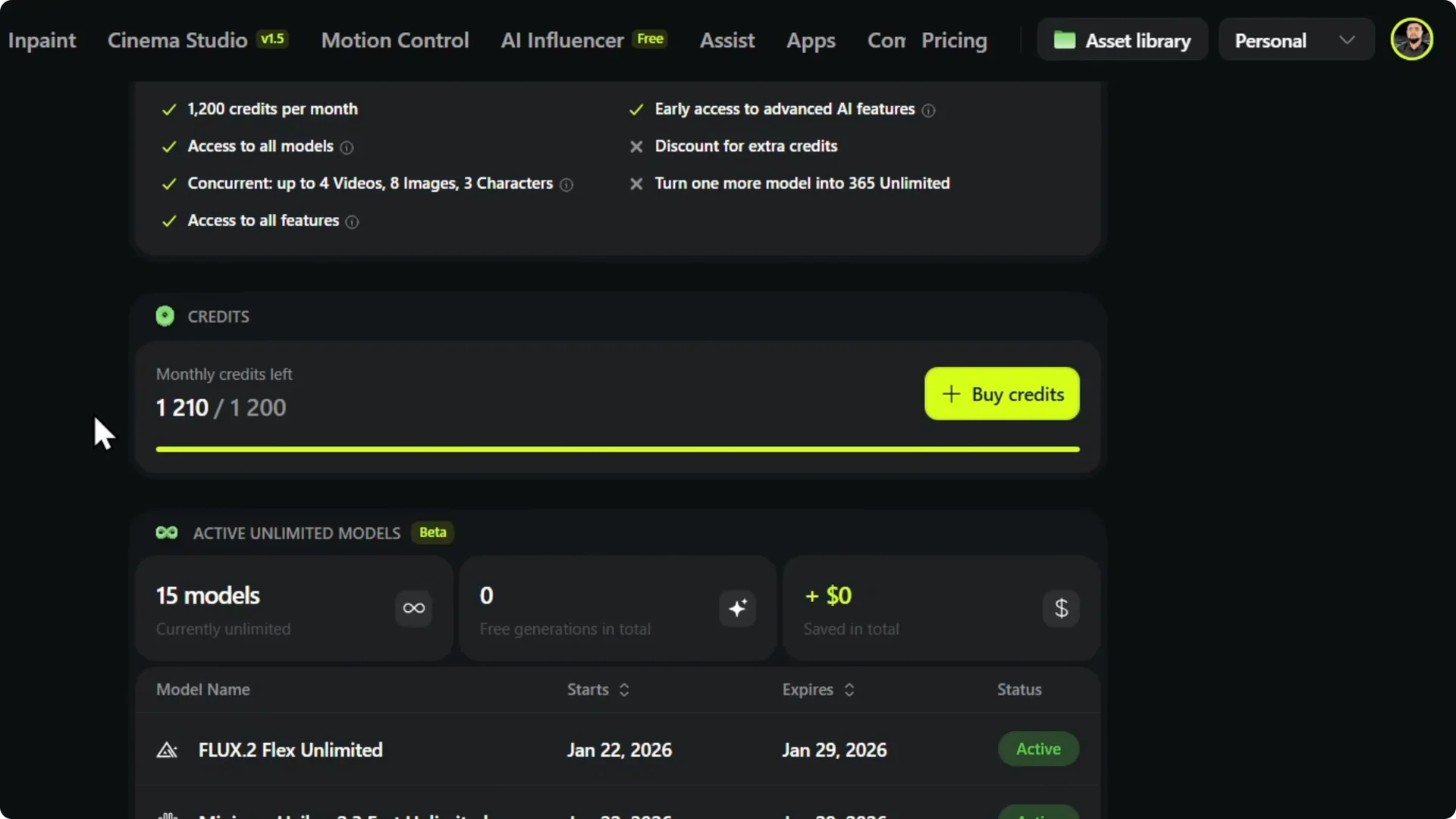Click the X mark beside Discount for extra credits
This screenshot has height=819, width=1456.
pyautogui.click(x=635, y=146)
